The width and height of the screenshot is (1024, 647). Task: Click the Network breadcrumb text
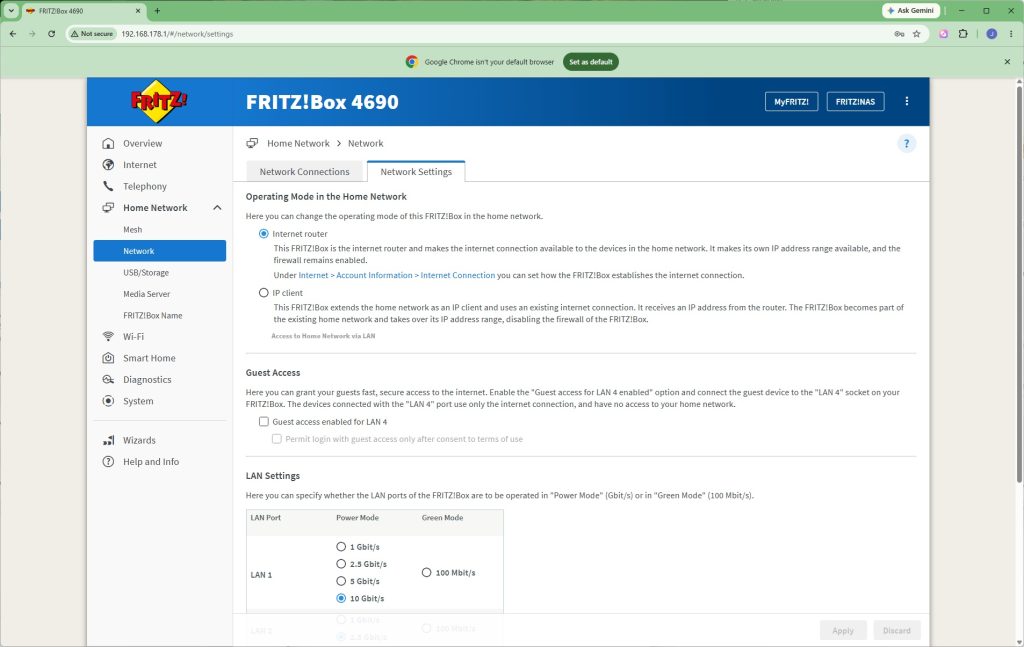tap(366, 144)
